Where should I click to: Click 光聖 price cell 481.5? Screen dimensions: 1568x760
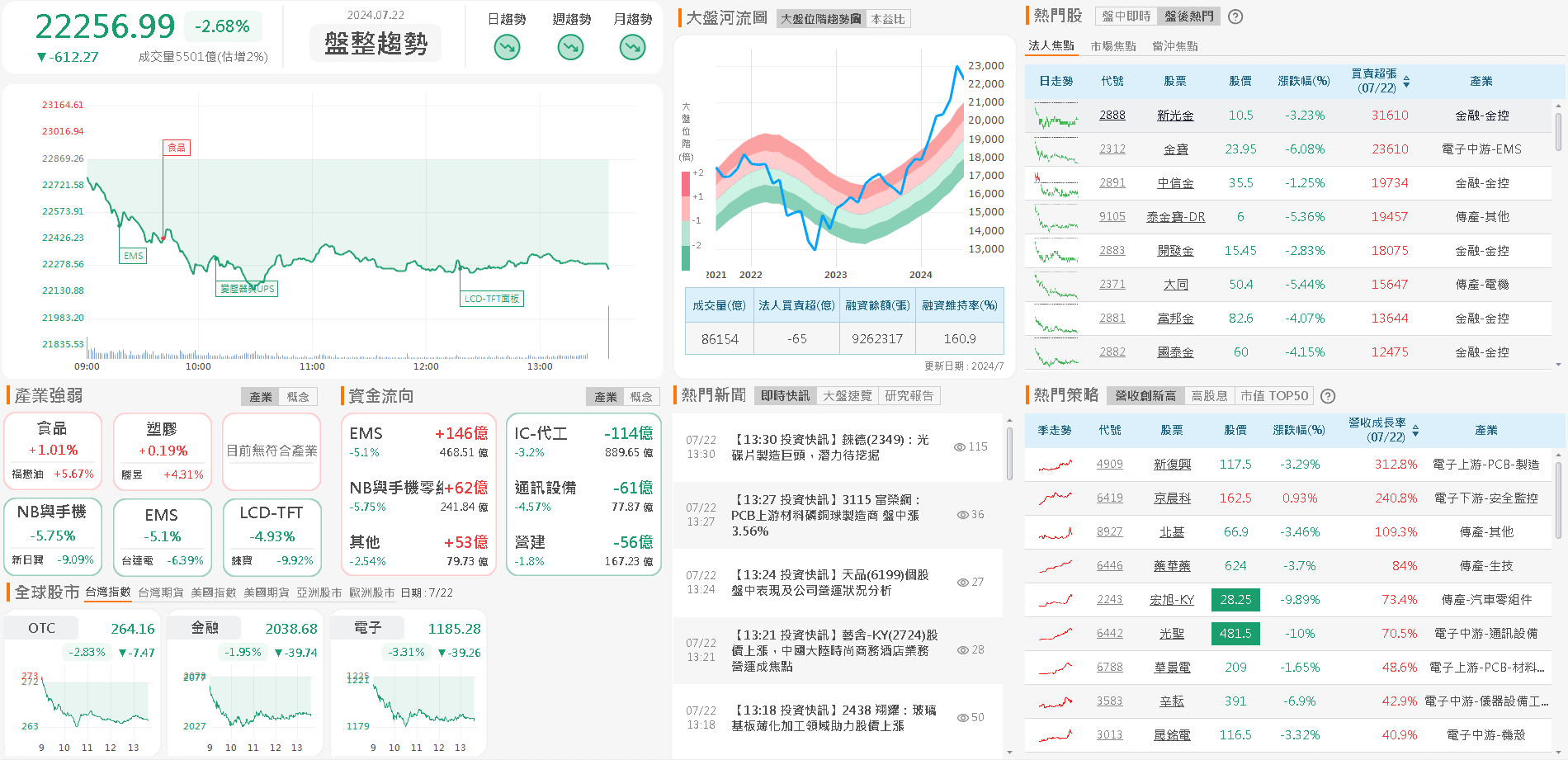[1235, 634]
